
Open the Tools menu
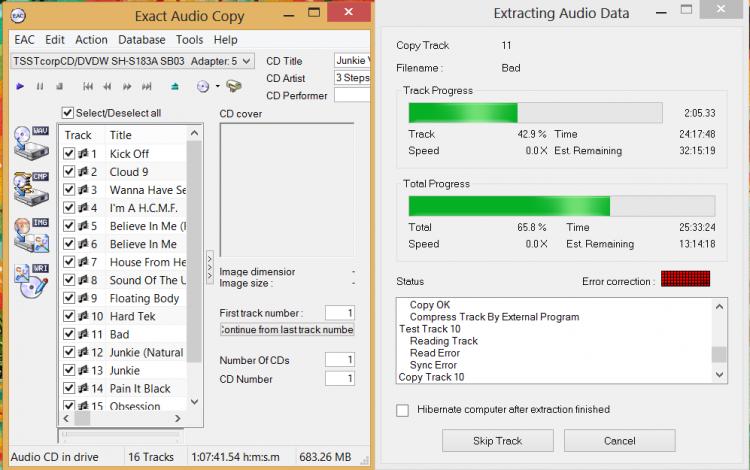pos(189,40)
